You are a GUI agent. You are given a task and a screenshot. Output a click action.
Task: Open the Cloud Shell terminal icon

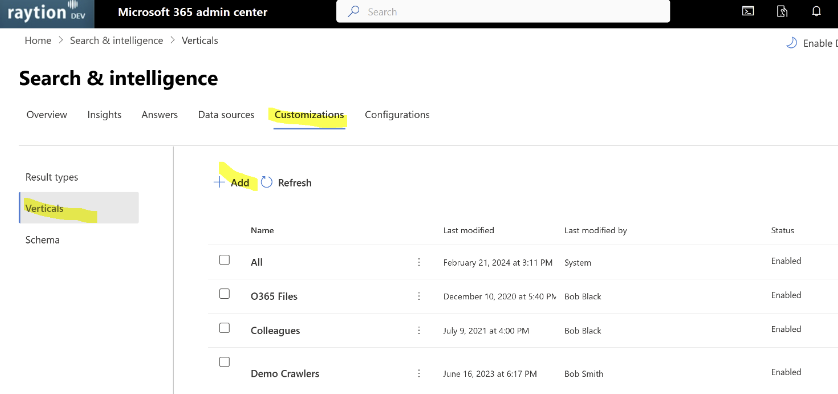click(748, 12)
